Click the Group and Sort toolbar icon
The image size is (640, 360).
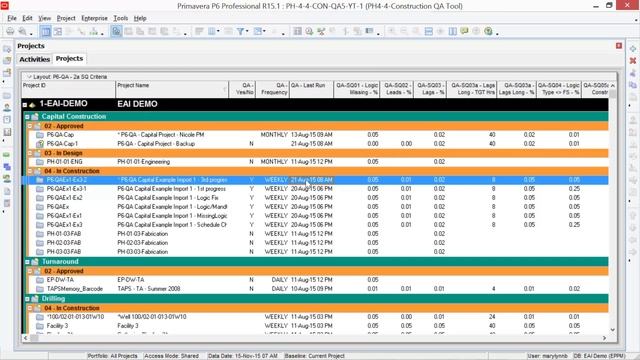[x=258, y=31]
